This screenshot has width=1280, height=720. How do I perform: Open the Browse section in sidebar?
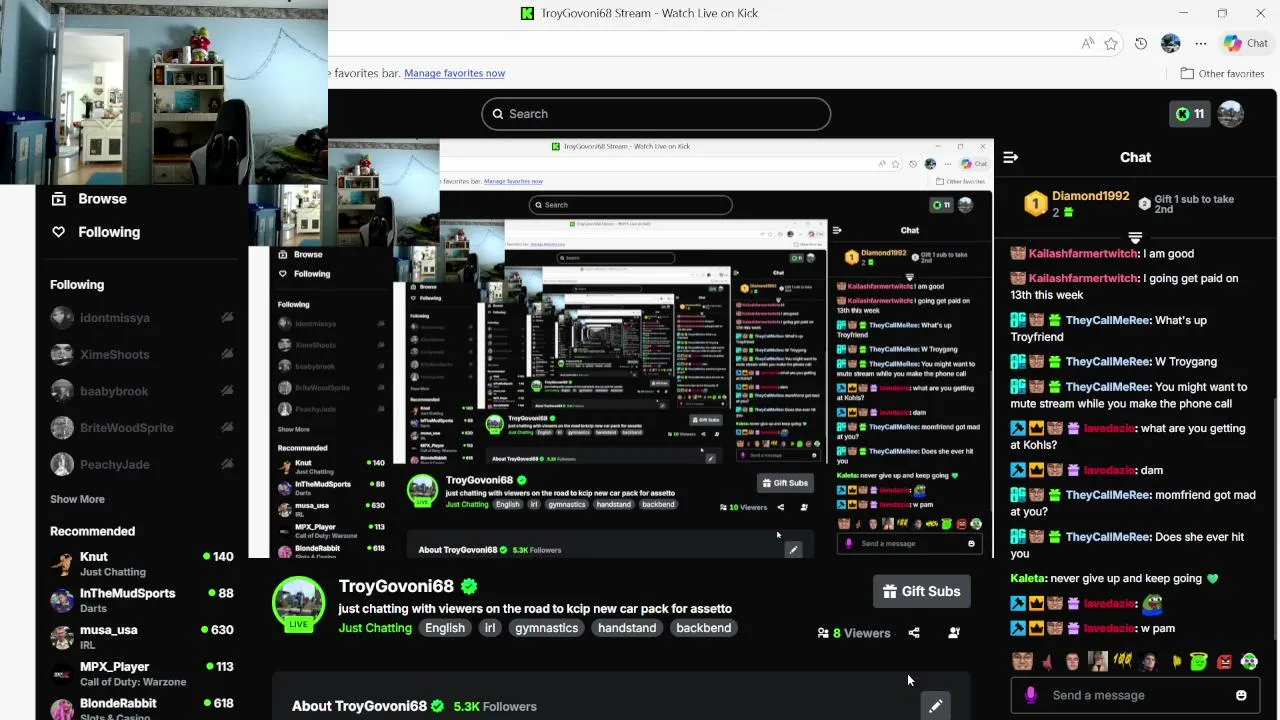[89, 199]
